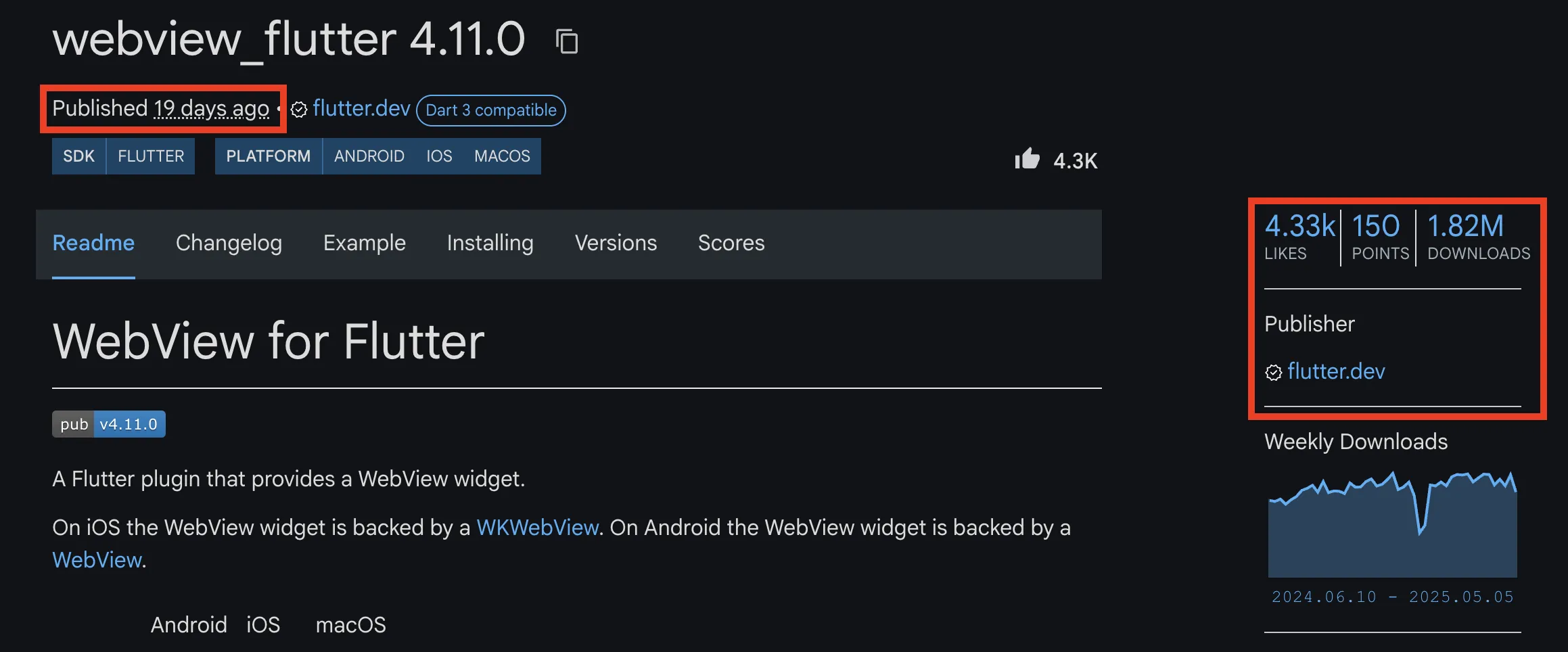Click the thumbs-up like icon
The height and width of the screenshot is (652, 1568).
[1027, 159]
